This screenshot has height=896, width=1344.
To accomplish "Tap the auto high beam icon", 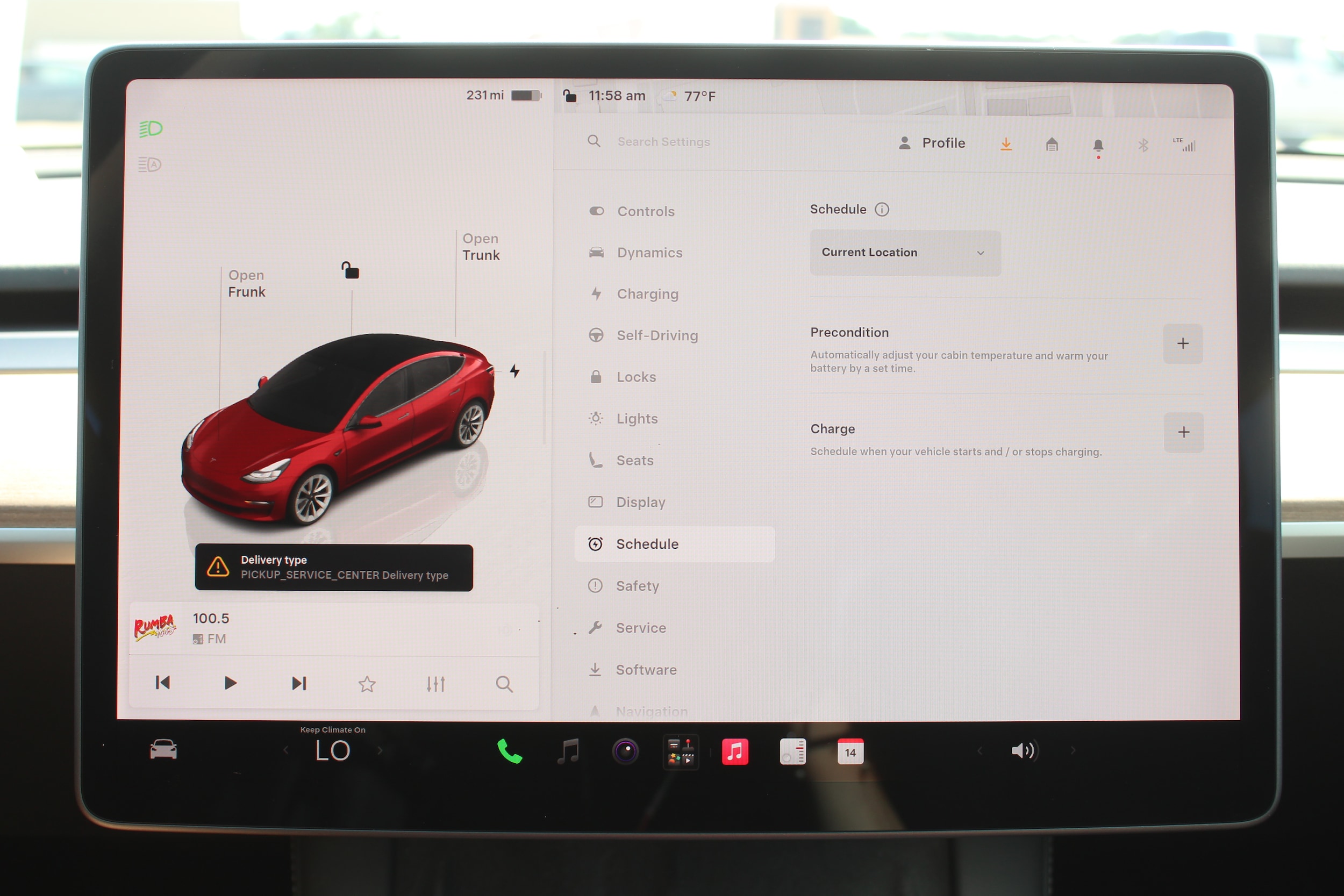I will [x=149, y=164].
